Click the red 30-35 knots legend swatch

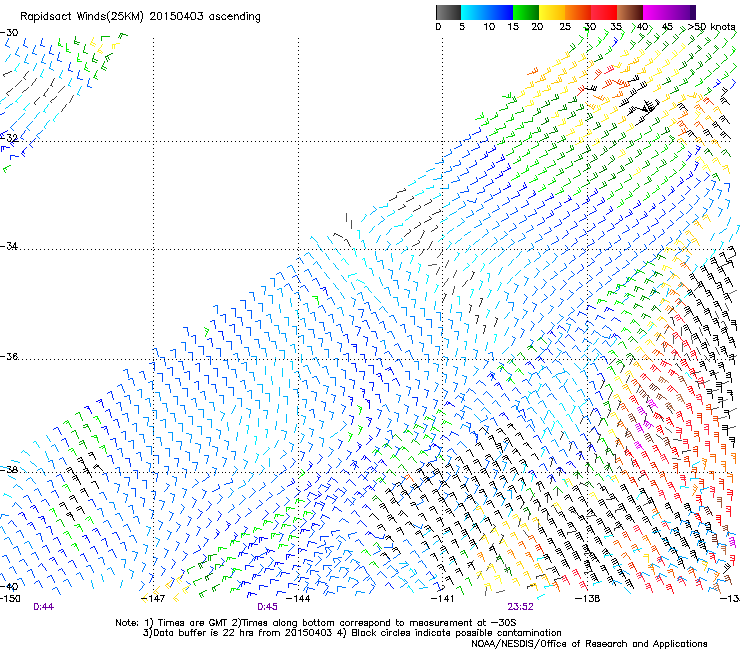pyautogui.click(x=604, y=12)
